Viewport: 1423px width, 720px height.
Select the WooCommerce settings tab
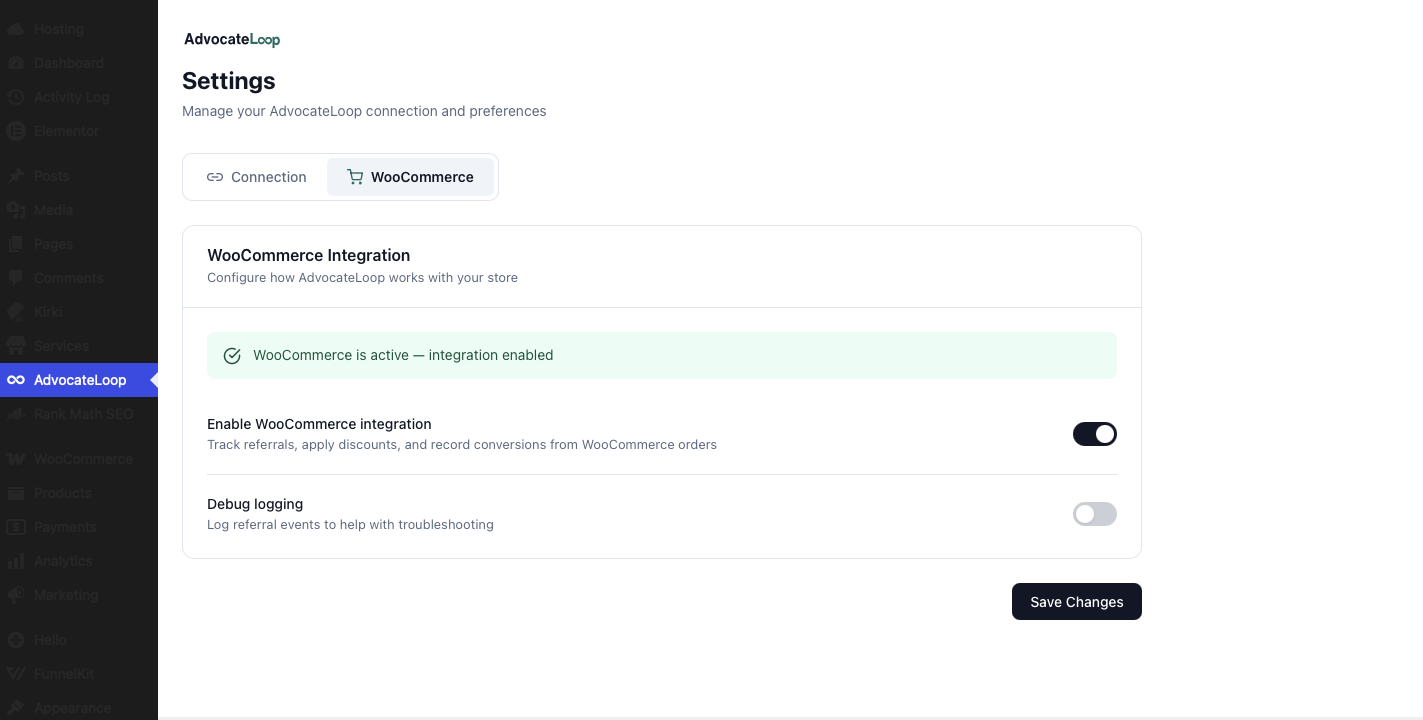tap(410, 177)
